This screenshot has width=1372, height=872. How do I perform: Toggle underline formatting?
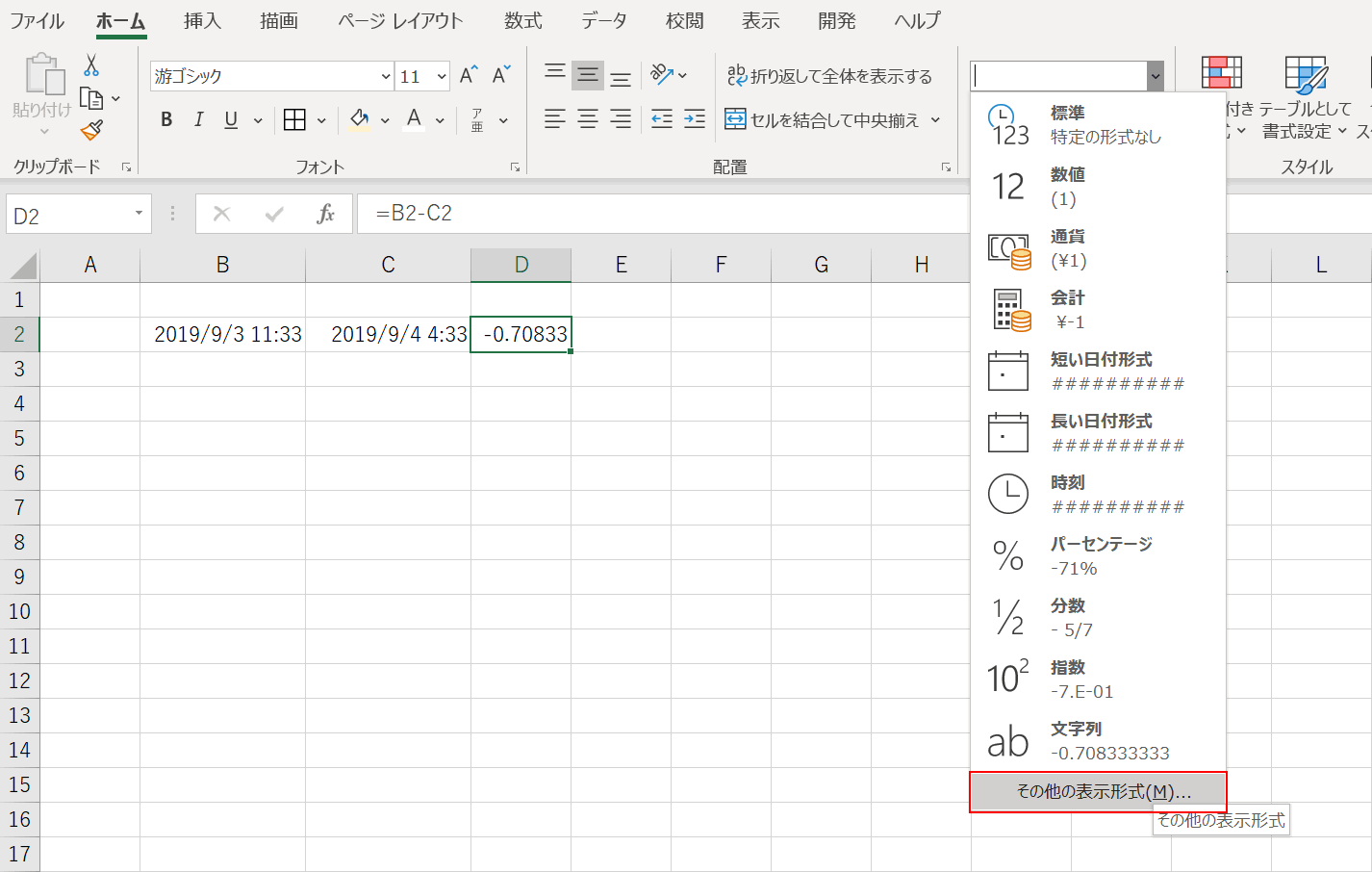230,118
